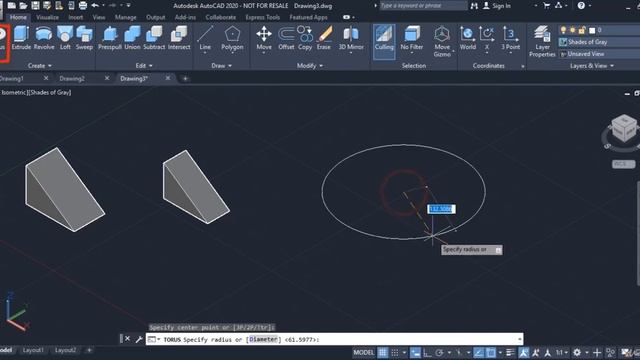Image resolution: width=640 pixels, height=360 pixels.
Task: Add a new drawing tab with plus
Action: (185, 78)
